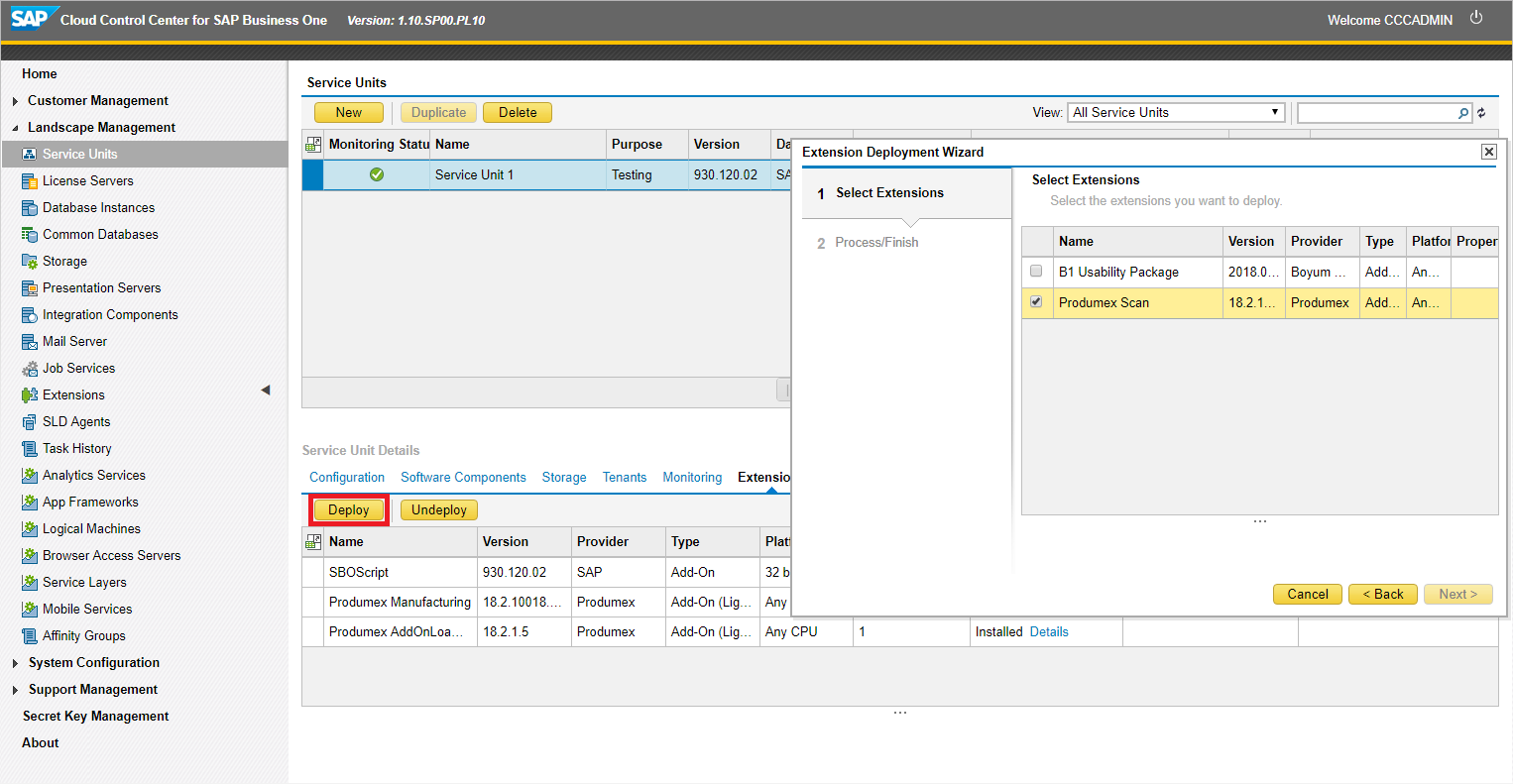Click the Cancel button in the wizard
1513x784 pixels.
click(1307, 594)
